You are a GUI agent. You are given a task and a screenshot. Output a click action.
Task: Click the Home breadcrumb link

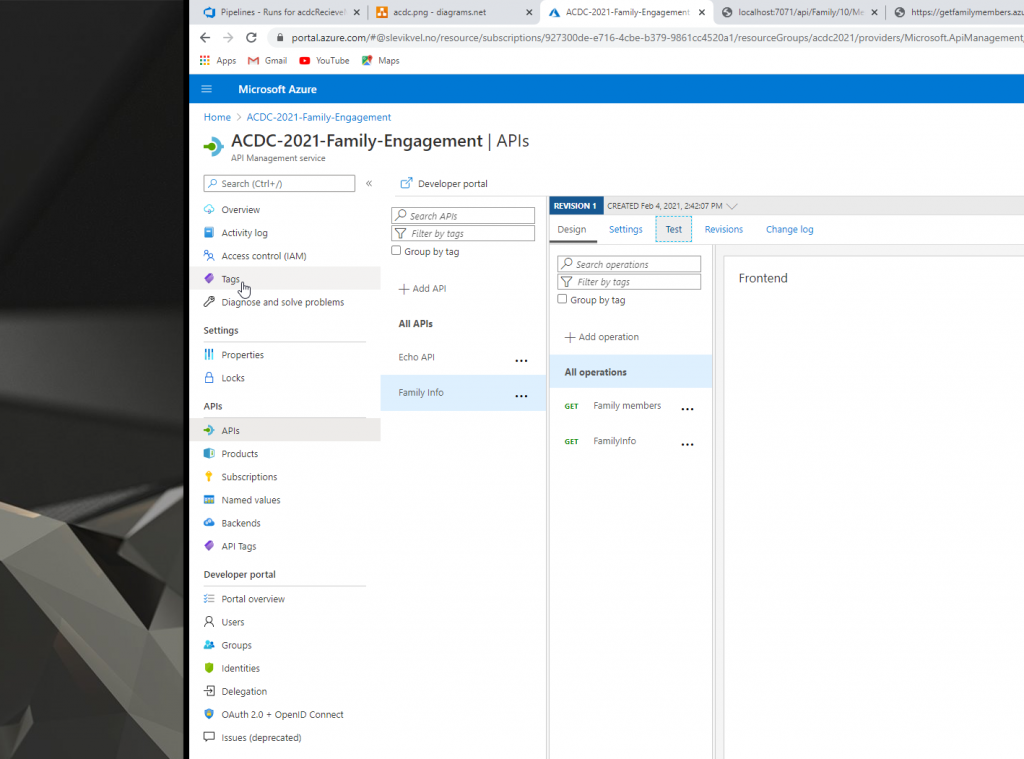pos(217,117)
